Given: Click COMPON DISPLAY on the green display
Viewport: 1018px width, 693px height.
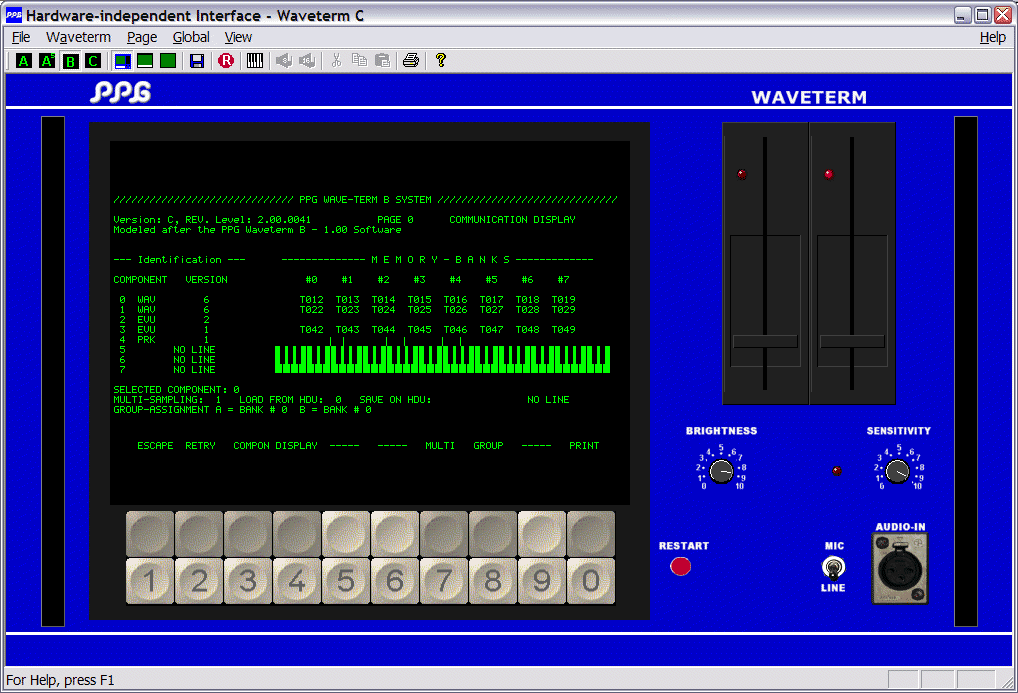Looking at the screenshot, I should [x=275, y=446].
